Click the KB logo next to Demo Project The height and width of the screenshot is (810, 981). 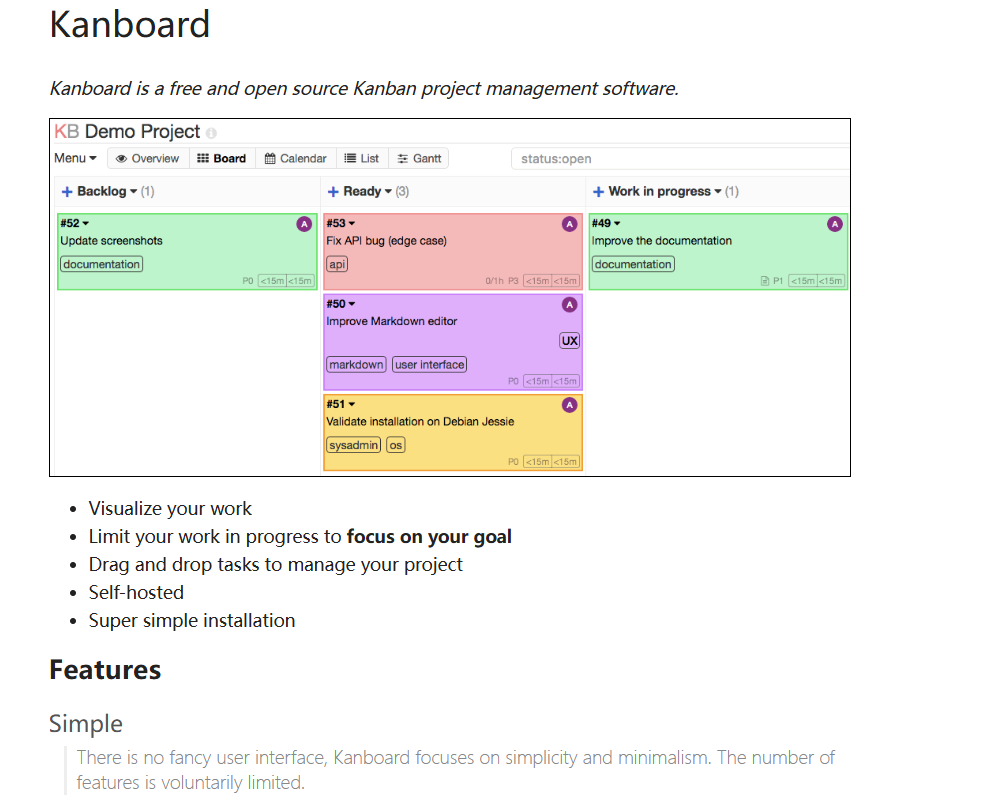[x=67, y=132]
